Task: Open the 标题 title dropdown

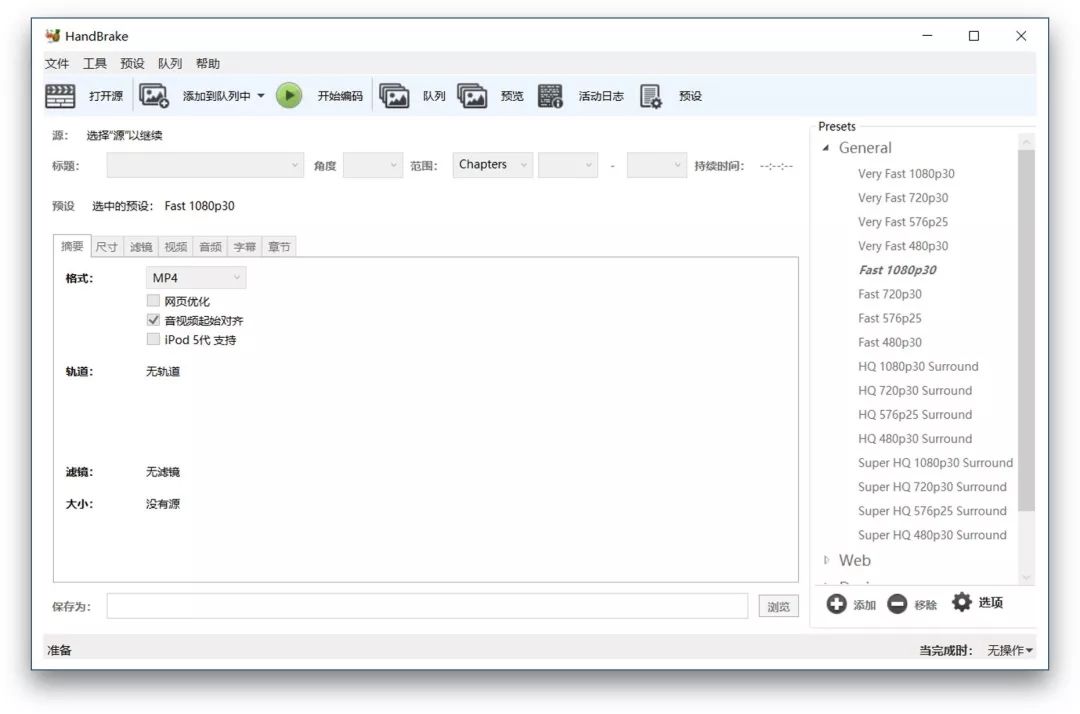Action: [205, 165]
